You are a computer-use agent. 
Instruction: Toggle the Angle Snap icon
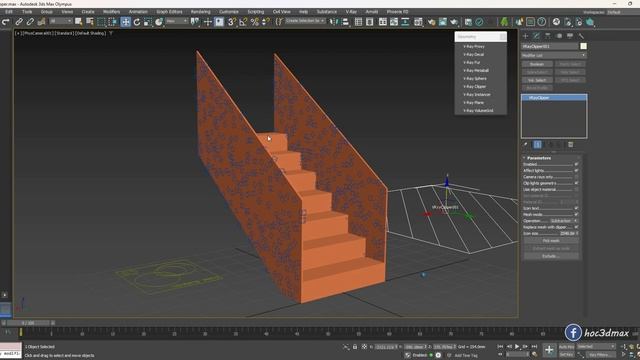(243, 22)
